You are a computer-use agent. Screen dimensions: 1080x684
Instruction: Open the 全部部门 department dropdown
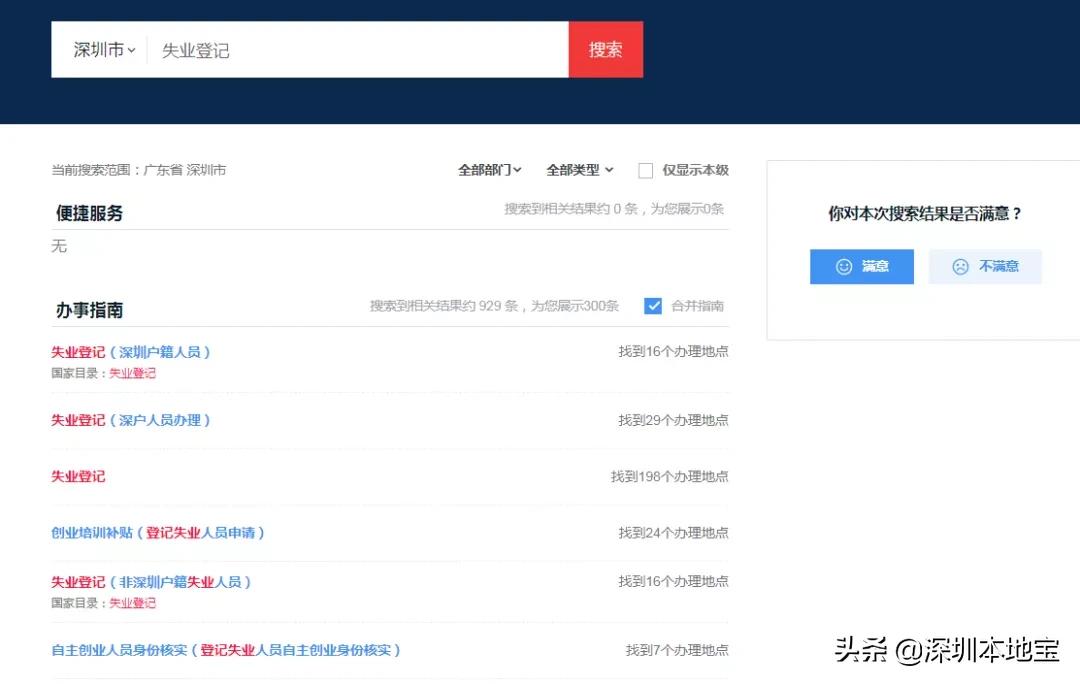click(x=489, y=170)
